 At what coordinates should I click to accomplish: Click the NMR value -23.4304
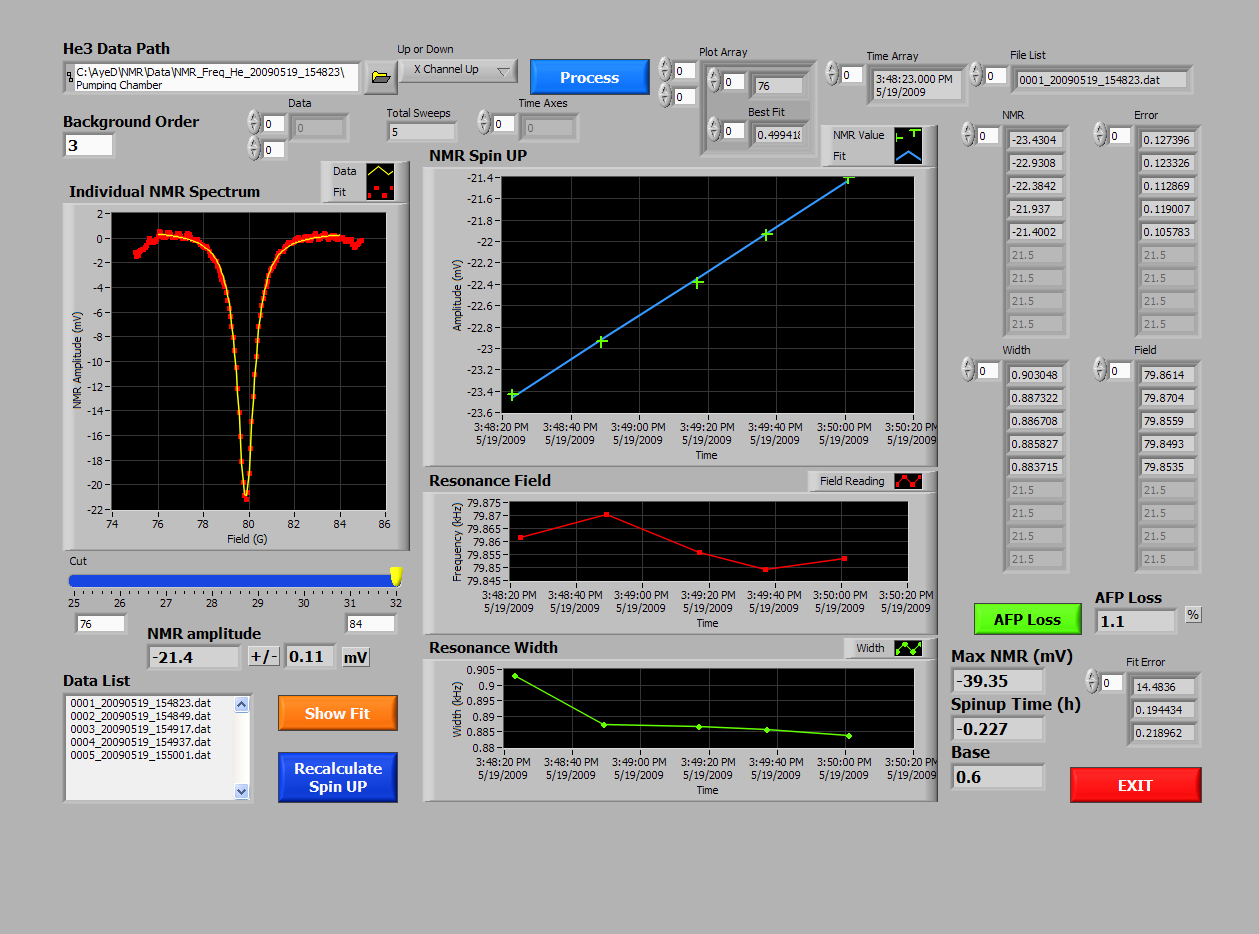pyautogui.click(x=1036, y=140)
